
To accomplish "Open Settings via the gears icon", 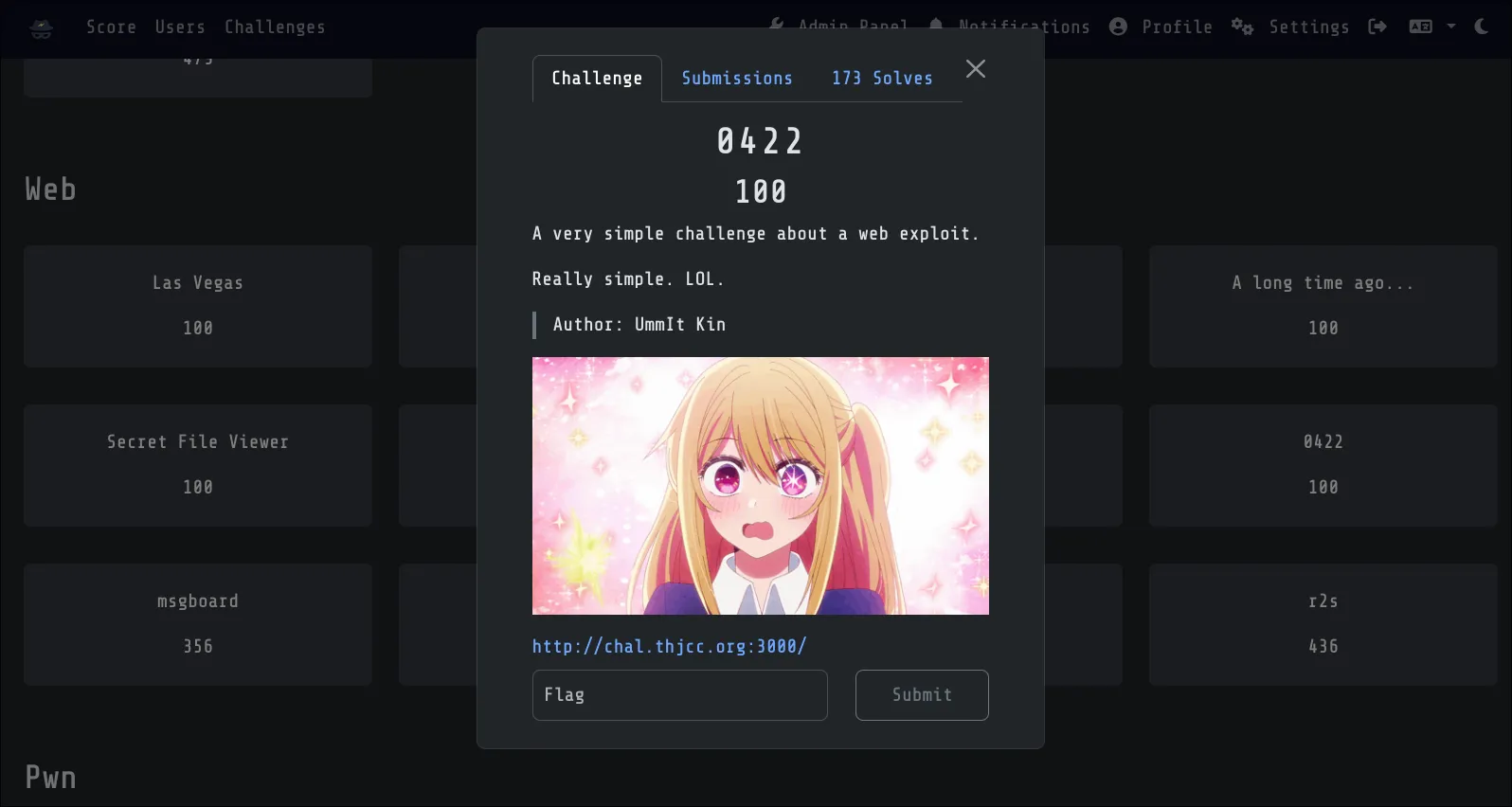I will click(x=1242, y=27).
